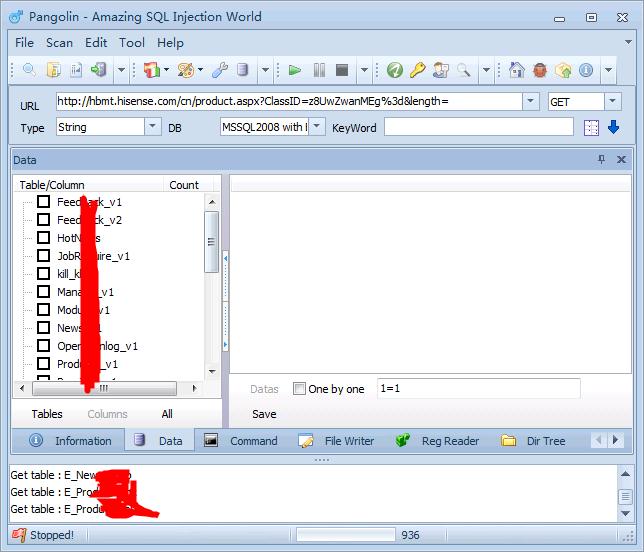Click the blue down arrow icon
644x552 pixels.
[613, 127]
